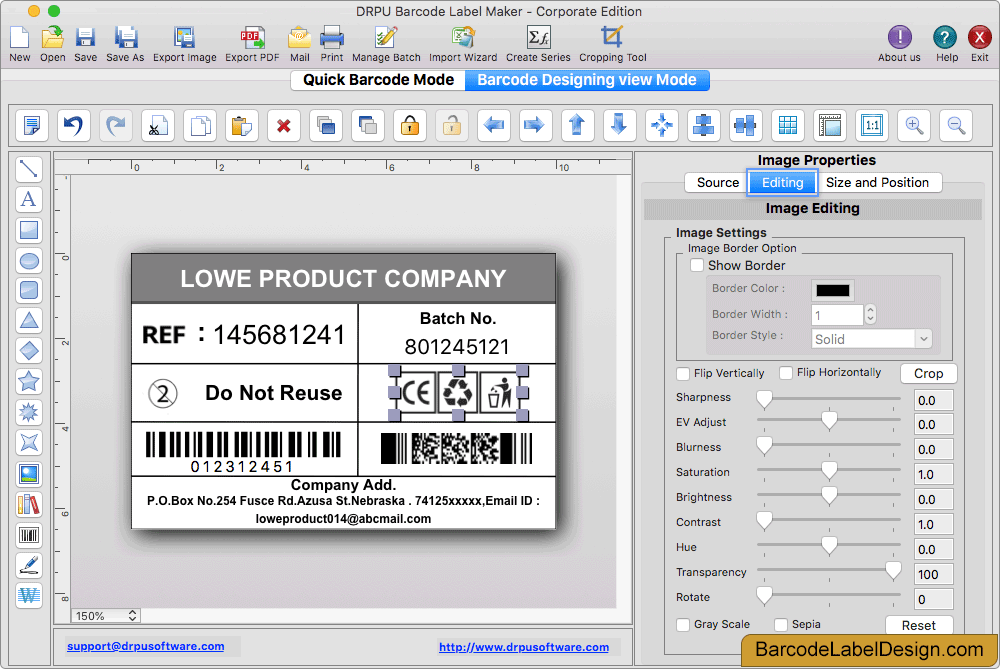Screen dimensions: 1000x669
Task: Click the Sharpness value field
Action: [934, 401]
